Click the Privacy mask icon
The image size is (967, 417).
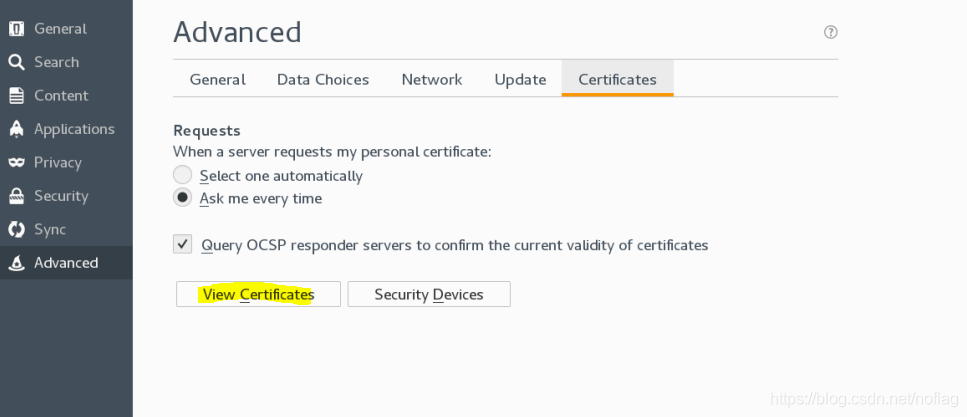(x=17, y=162)
